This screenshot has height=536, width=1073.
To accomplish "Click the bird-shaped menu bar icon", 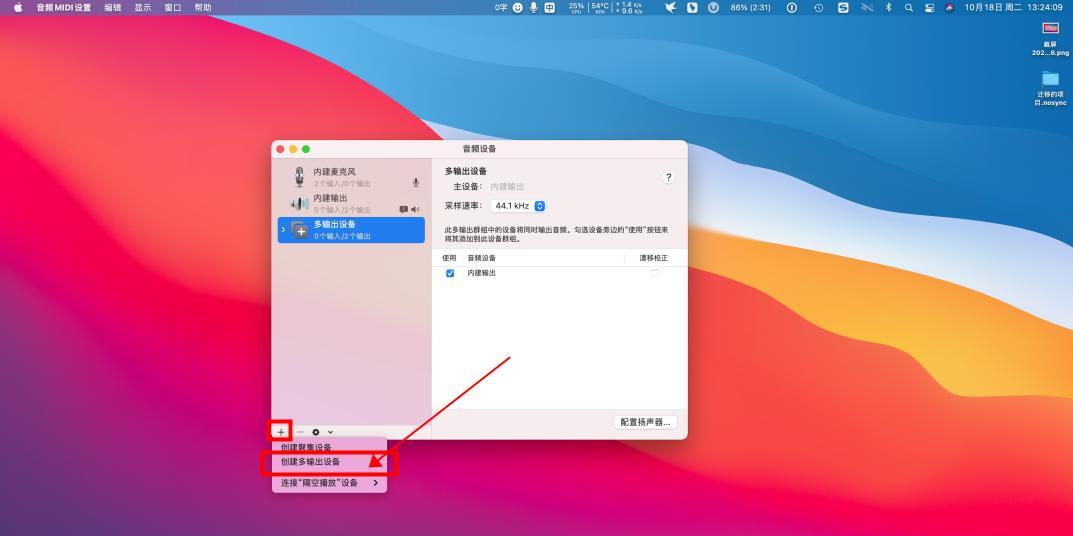I will click(671, 8).
